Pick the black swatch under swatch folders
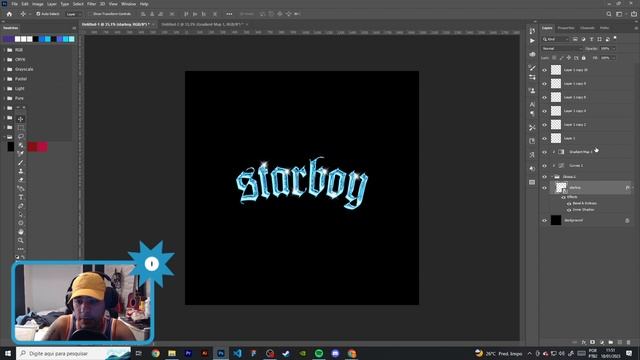The image size is (640, 360). [x=11, y=147]
